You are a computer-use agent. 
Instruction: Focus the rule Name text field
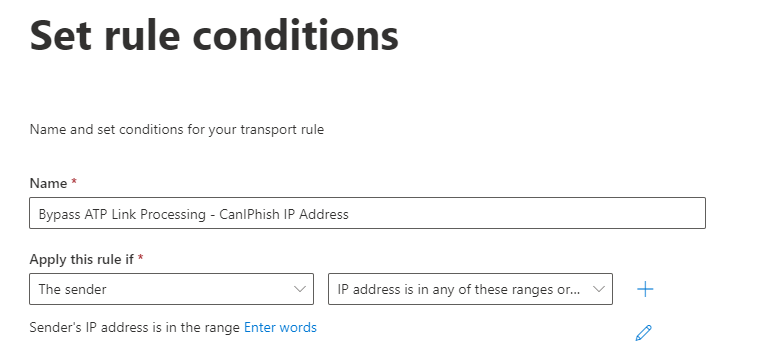[x=367, y=213]
